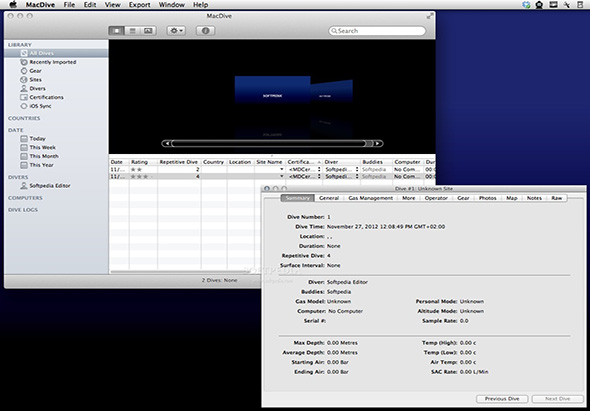Switch to the Map tab
This screenshot has height=411, width=590.
pyautogui.click(x=512, y=198)
